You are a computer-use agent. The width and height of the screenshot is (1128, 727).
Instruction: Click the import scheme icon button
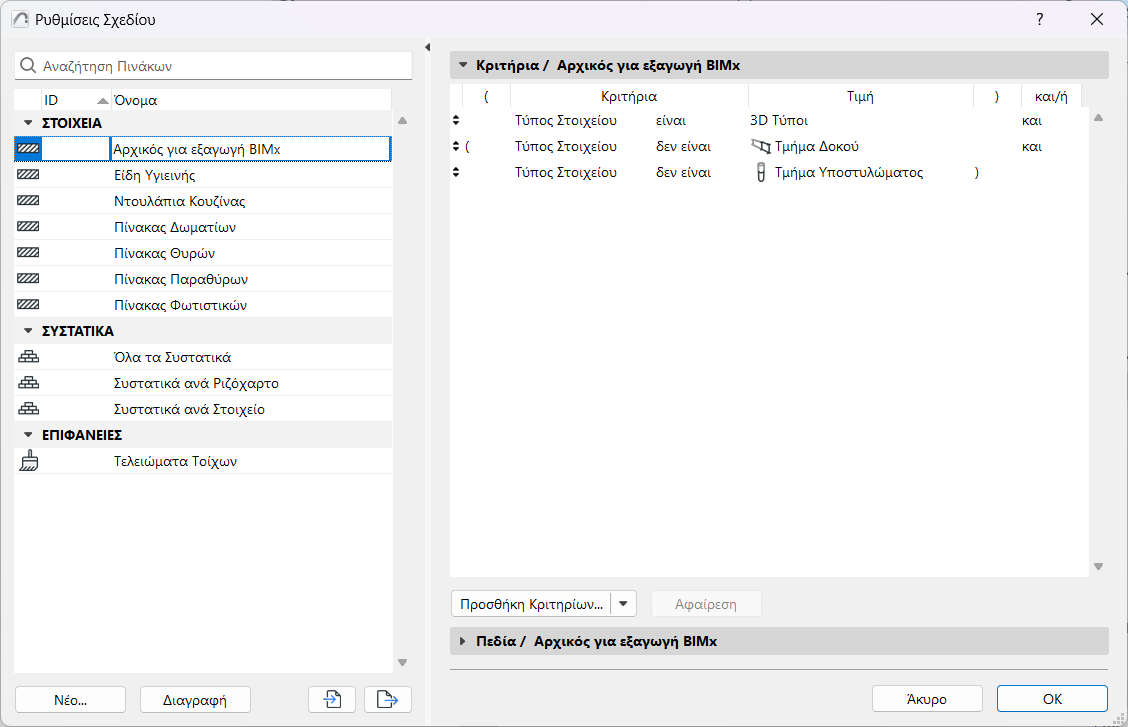332,699
